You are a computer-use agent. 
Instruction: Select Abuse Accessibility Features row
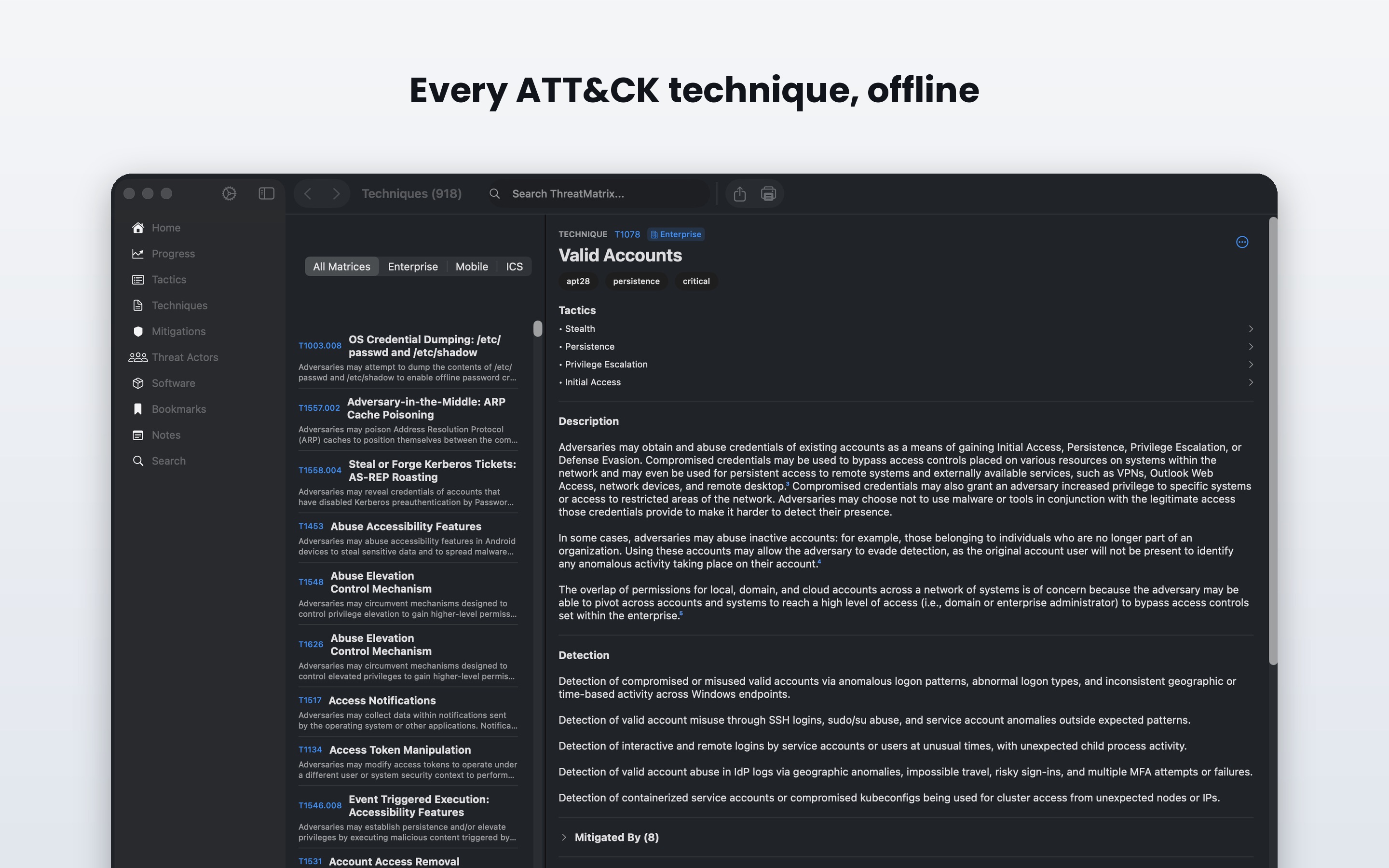[x=408, y=538]
